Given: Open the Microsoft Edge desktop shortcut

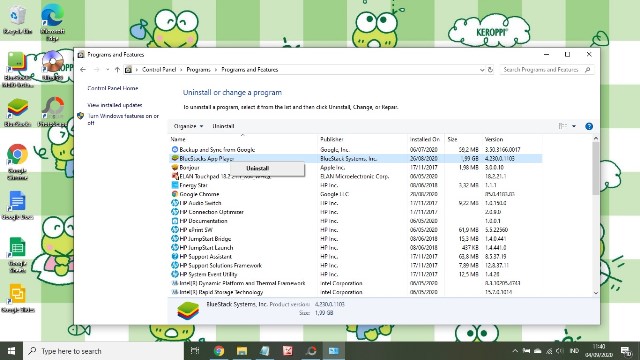Looking at the screenshot, I should [52, 21].
